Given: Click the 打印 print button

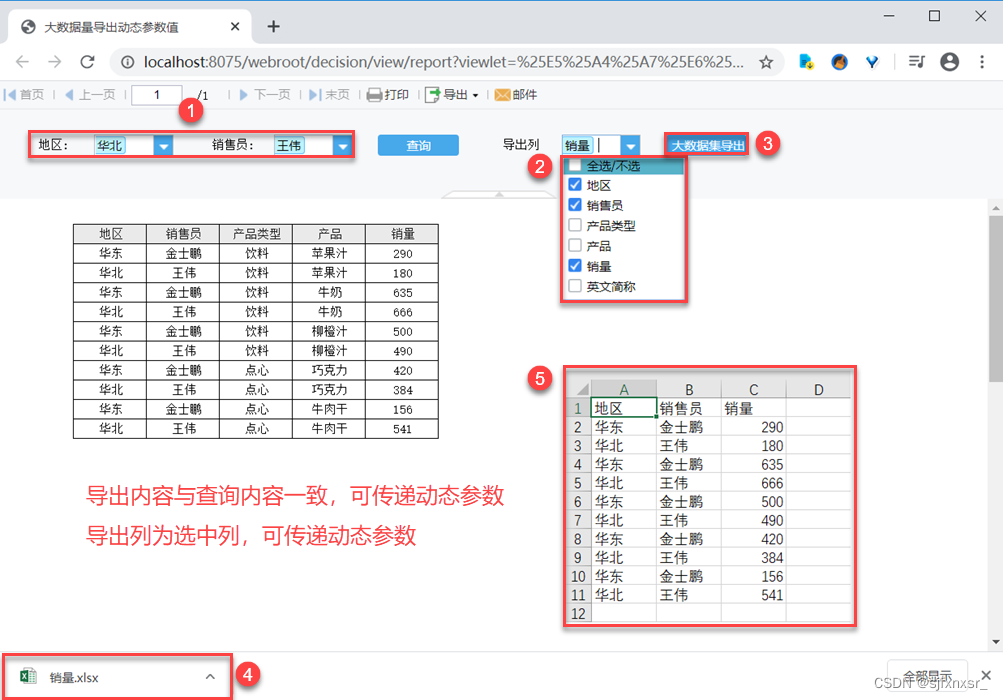Looking at the screenshot, I should [x=388, y=95].
